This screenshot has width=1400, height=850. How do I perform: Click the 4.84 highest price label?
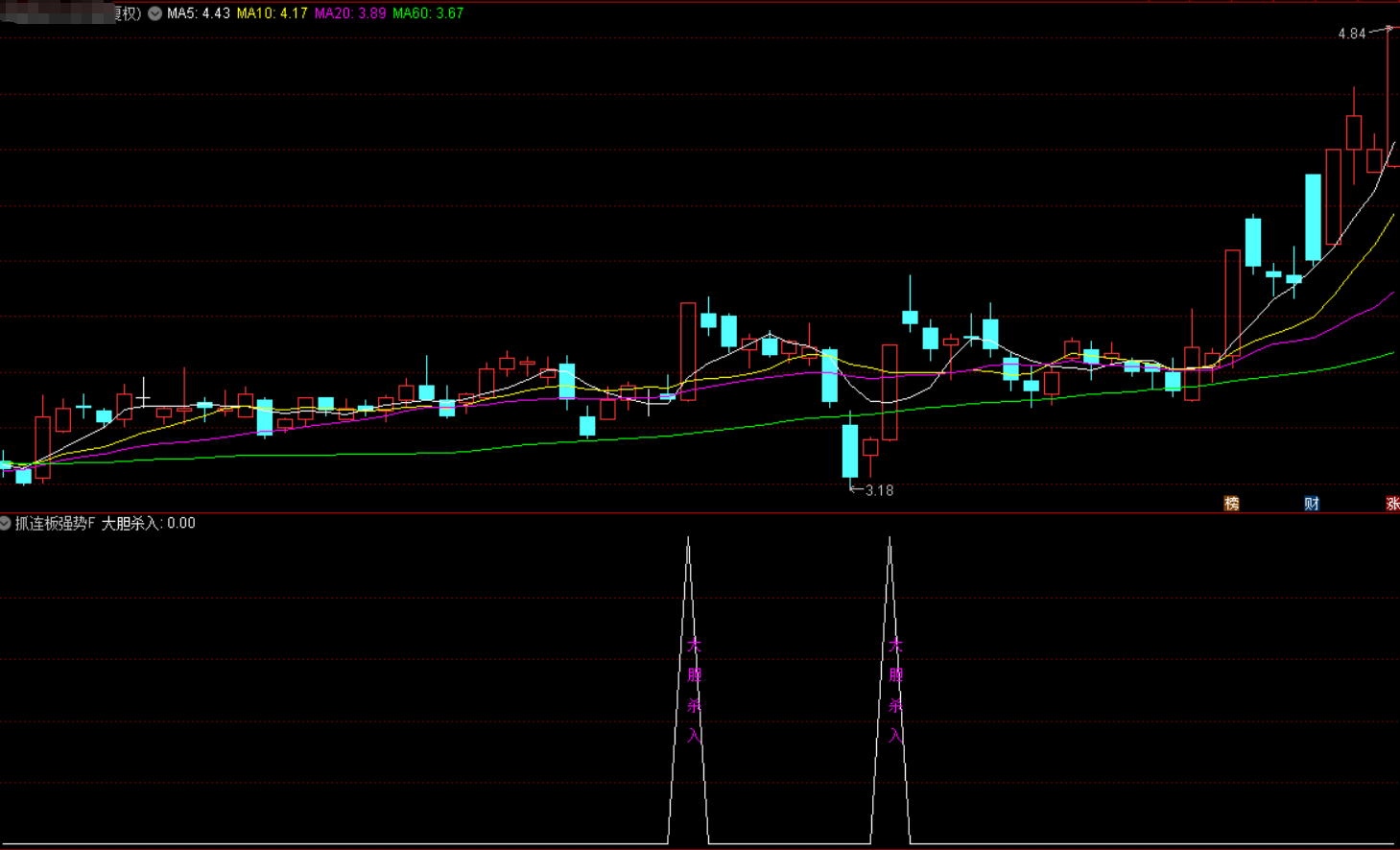1352,34
